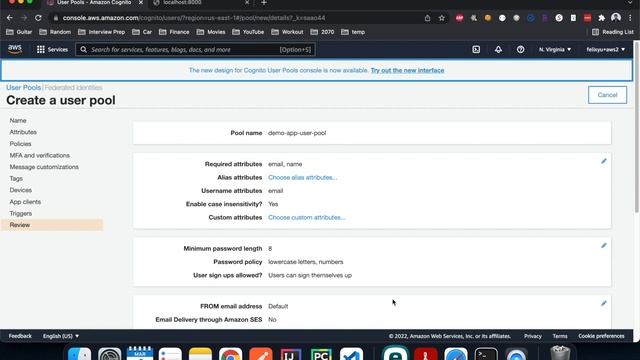640x360 pixels.
Task: Reload the page with refresh icon
Action: (x=38, y=18)
